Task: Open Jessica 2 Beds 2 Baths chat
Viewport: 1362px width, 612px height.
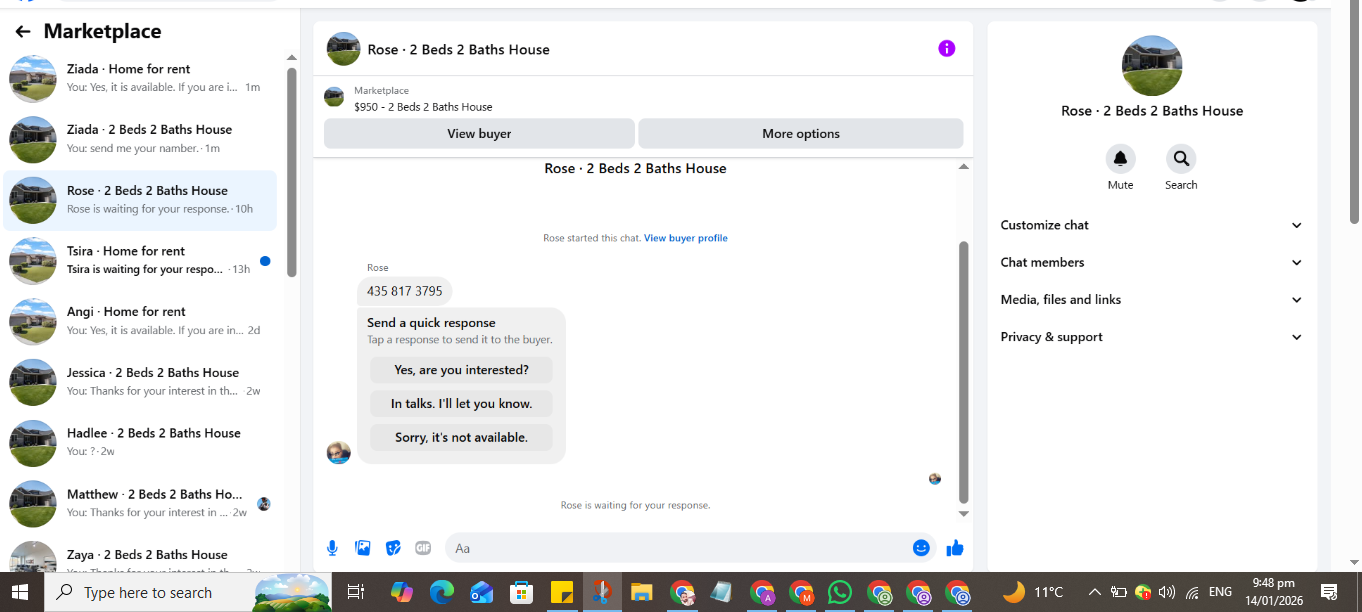Action: point(141,382)
